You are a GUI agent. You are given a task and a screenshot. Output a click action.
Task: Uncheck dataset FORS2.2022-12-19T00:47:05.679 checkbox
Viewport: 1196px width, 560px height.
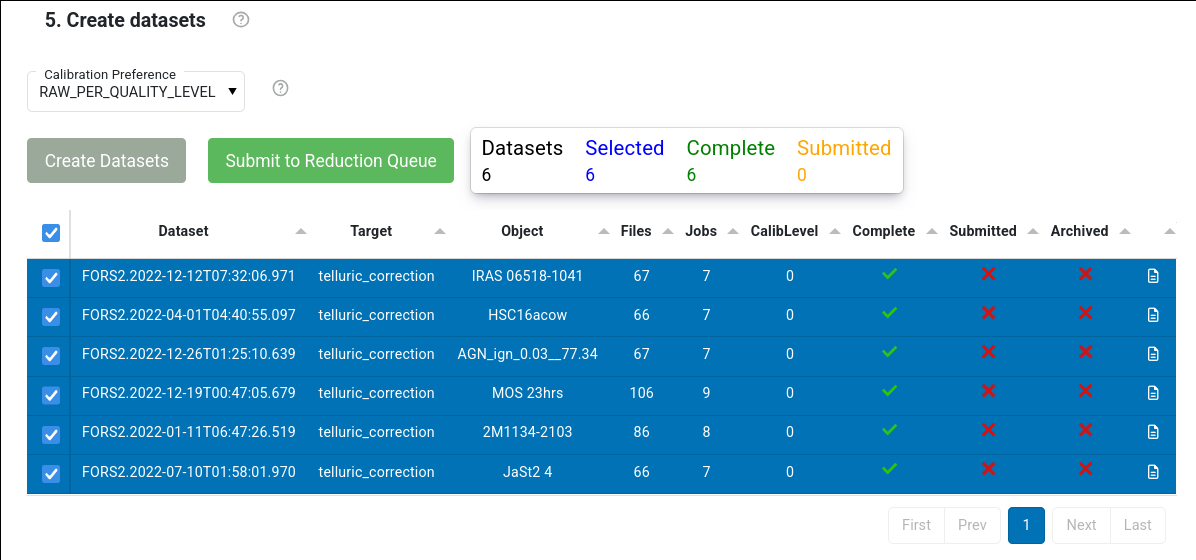pos(50,394)
